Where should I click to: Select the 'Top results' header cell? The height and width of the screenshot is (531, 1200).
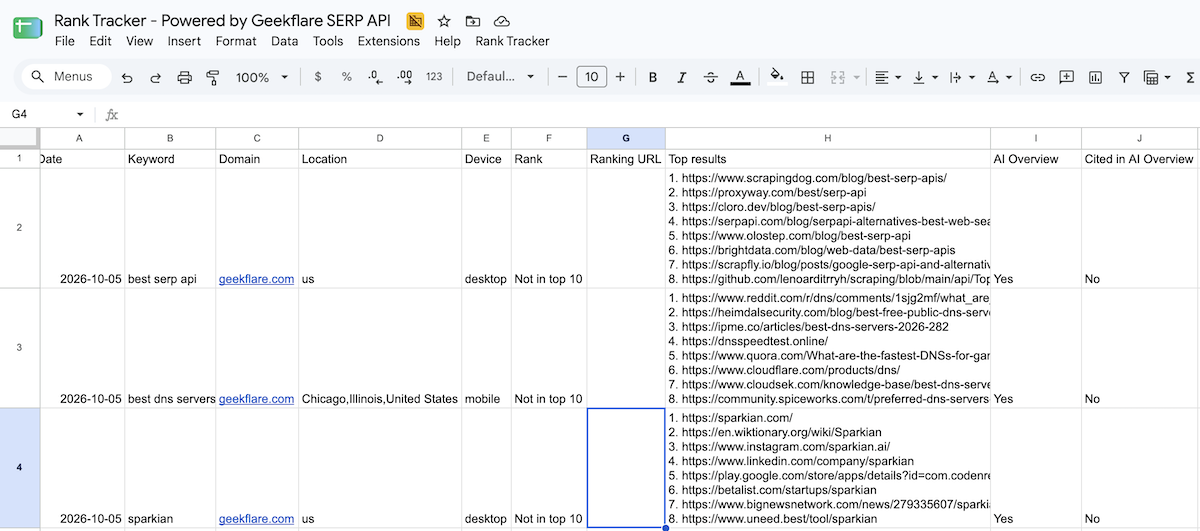(x=828, y=159)
